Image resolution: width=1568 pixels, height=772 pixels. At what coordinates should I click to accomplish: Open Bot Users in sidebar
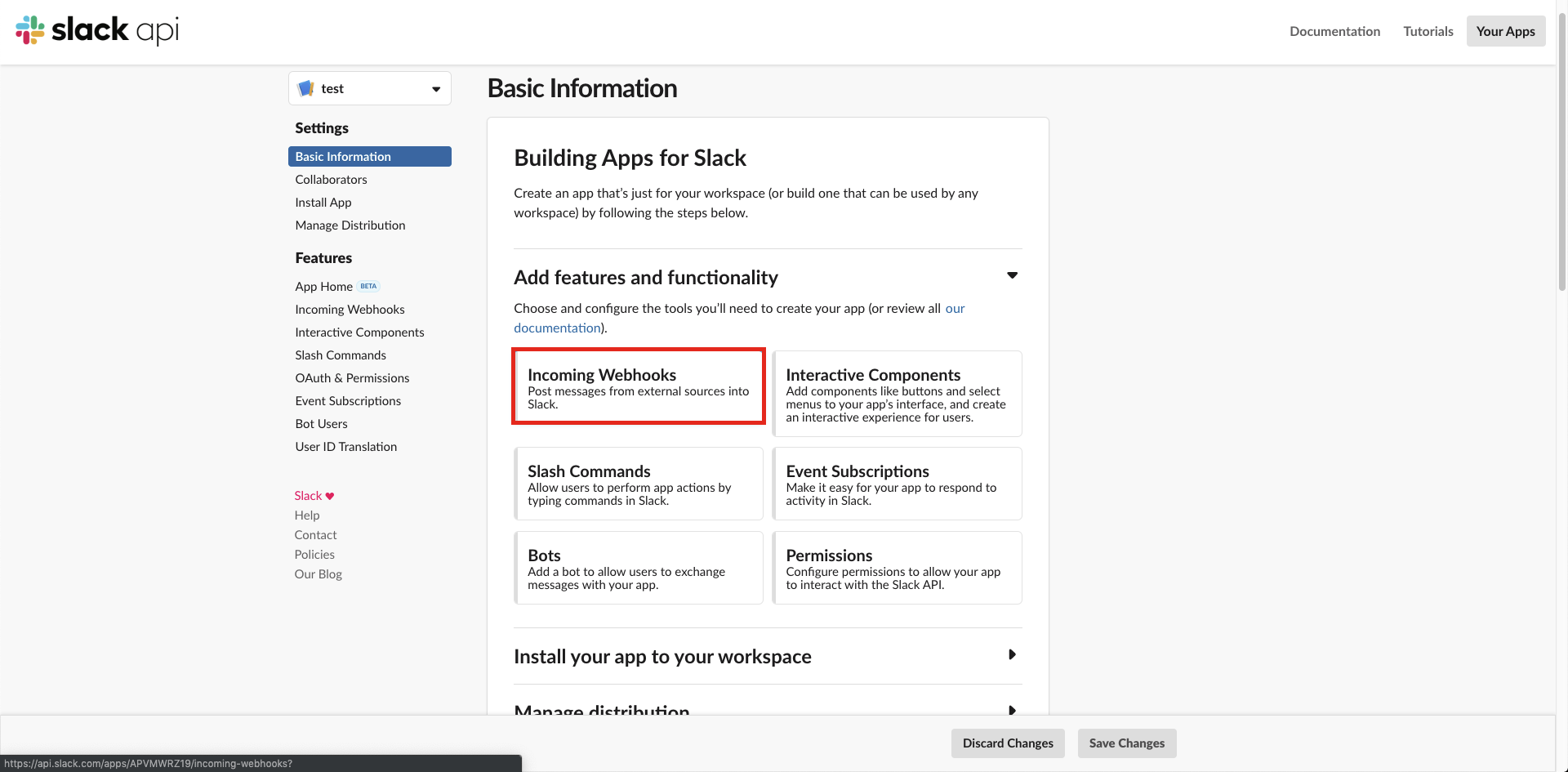pyautogui.click(x=321, y=423)
